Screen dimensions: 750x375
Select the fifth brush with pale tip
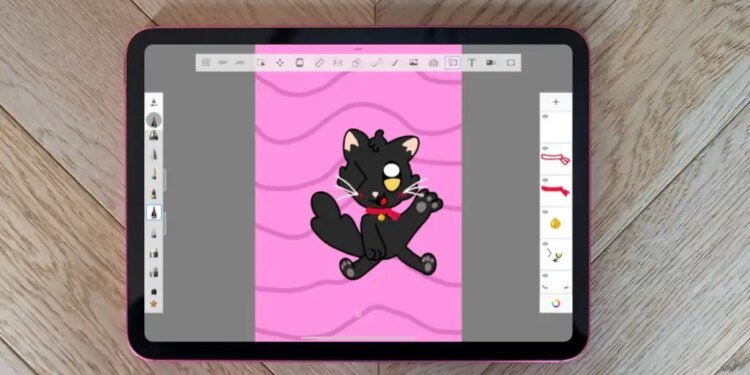154,174
